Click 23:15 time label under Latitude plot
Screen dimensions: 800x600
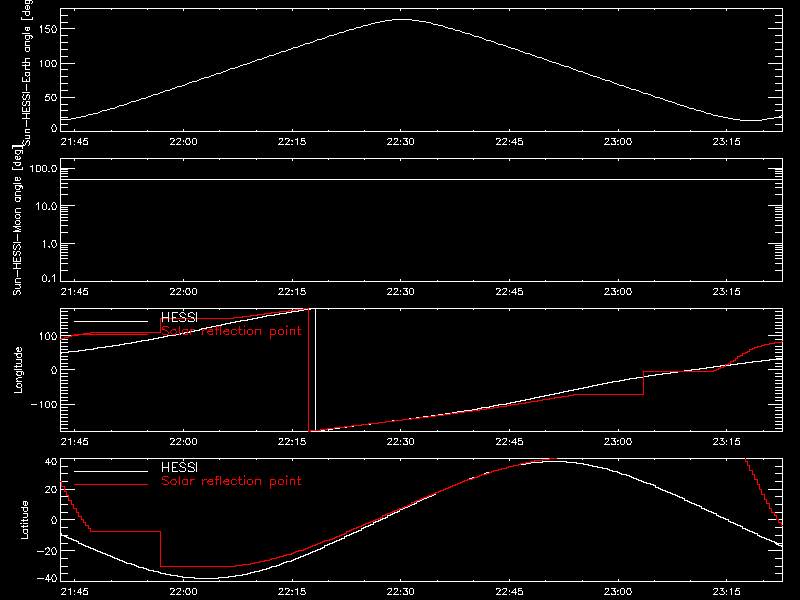[x=727, y=592]
